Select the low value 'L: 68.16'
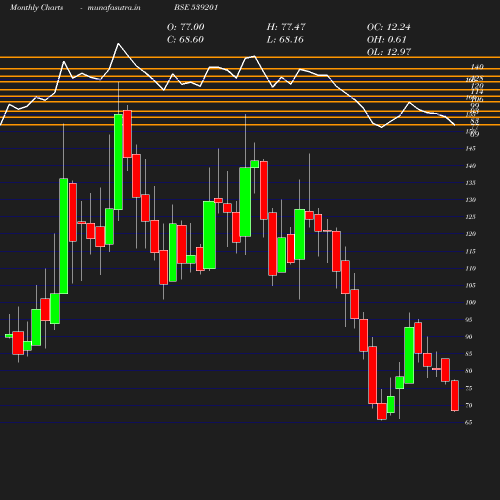 click(285, 39)
